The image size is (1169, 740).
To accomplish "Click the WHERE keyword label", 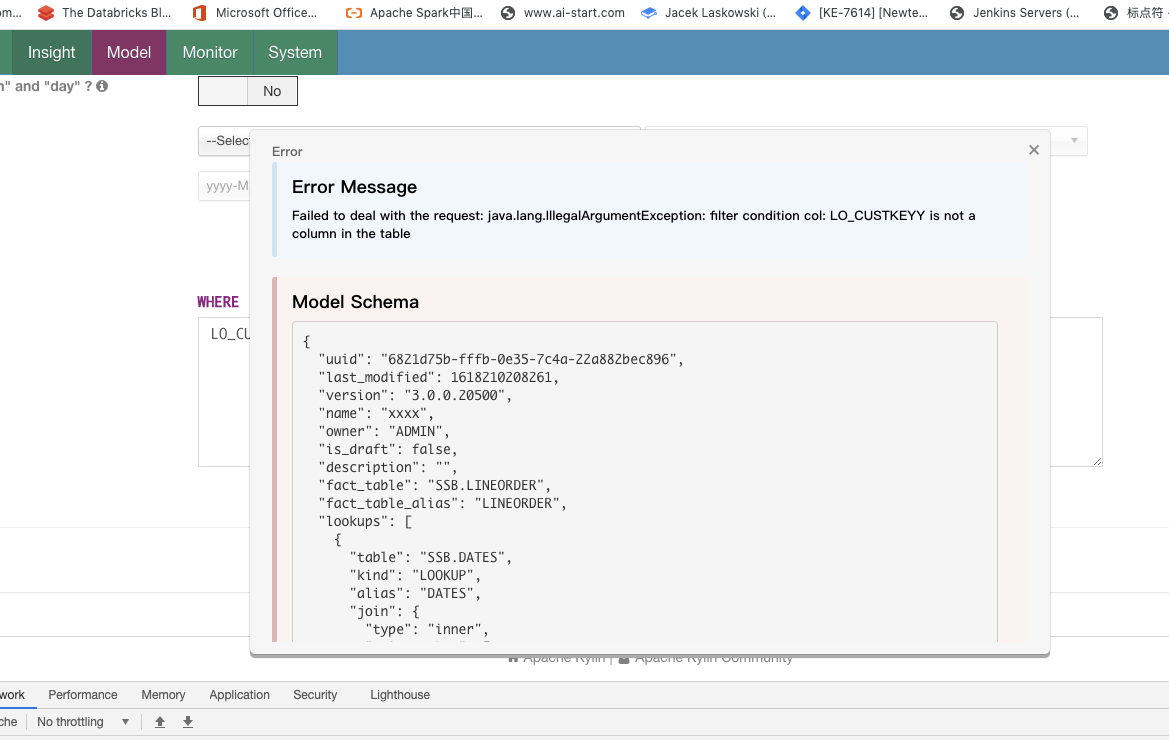I will coord(218,302).
